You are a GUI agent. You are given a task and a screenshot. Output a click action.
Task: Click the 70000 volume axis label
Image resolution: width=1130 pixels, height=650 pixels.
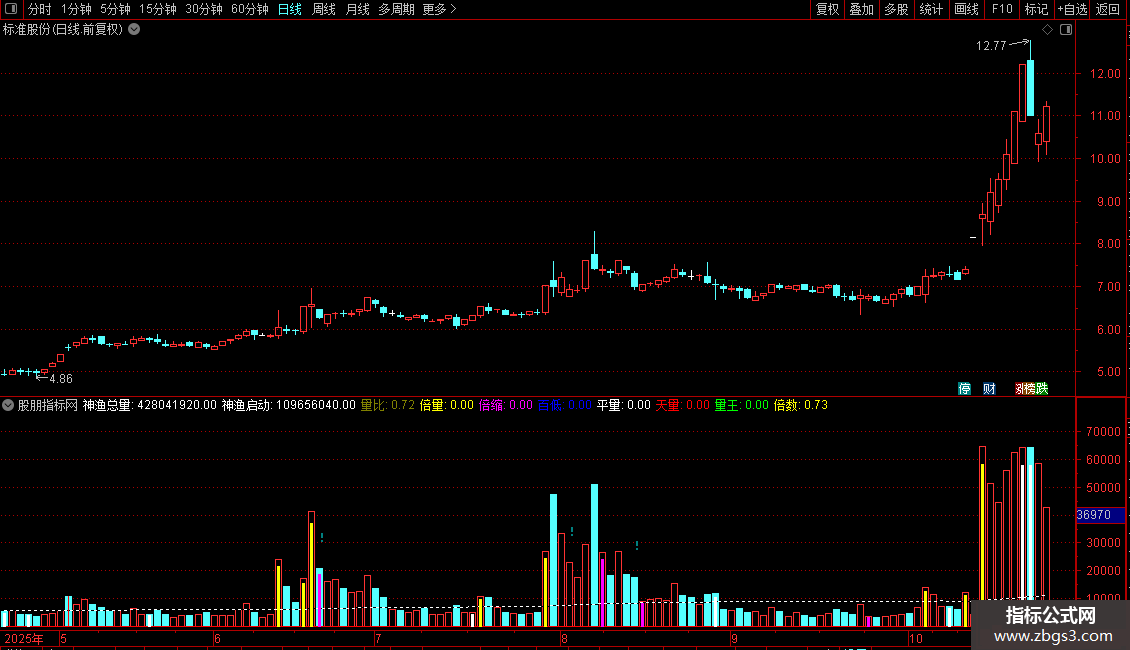1103,432
